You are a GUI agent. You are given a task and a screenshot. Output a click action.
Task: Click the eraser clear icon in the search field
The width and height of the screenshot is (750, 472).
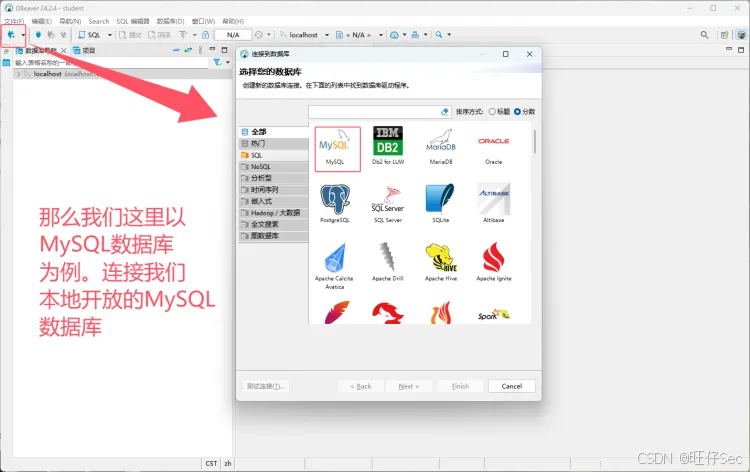pyautogui.click(x=444, y=111)
